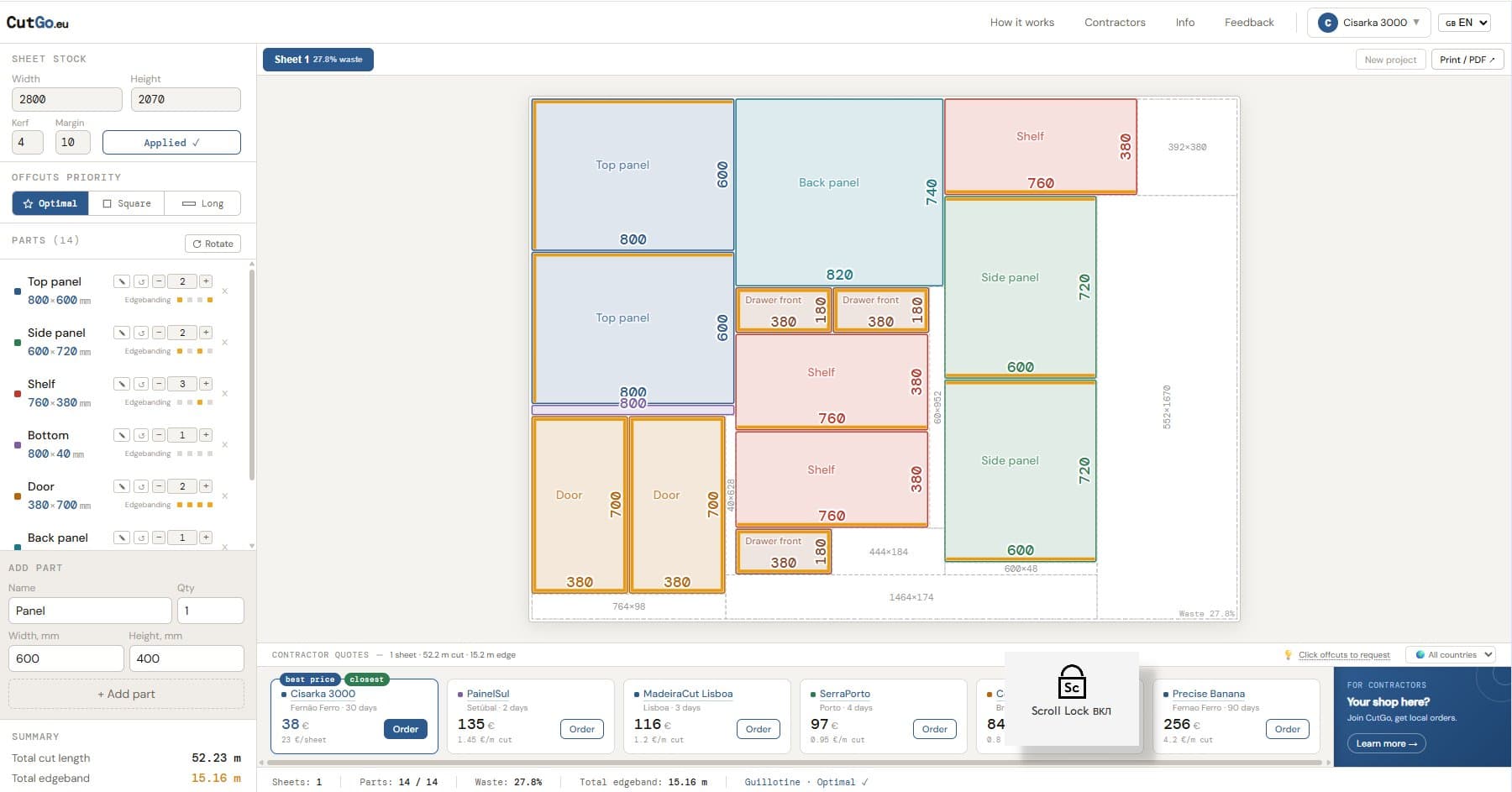Increase Back panel quantity with plus
The image size is (1512, 792).
(206, 538)
